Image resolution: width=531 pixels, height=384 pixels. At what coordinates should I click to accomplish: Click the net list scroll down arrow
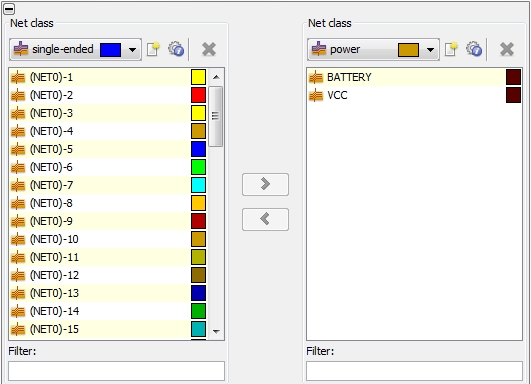[216, 331]
